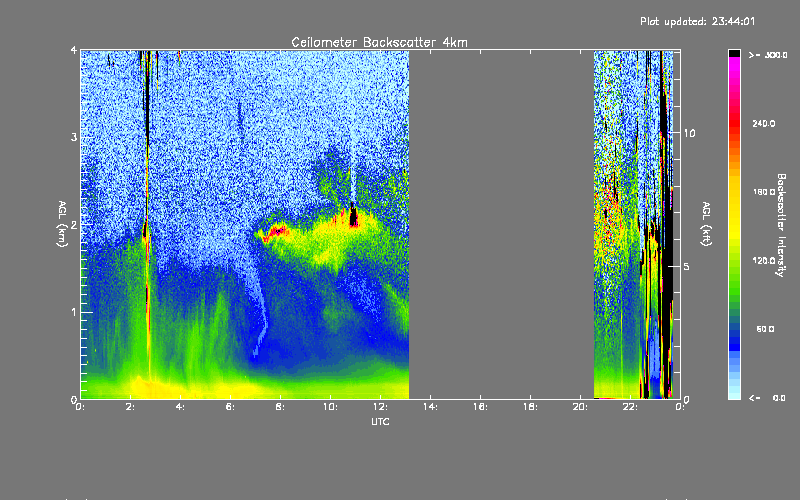Click the '240.0' colorbar label

click(x=764, y=123)
